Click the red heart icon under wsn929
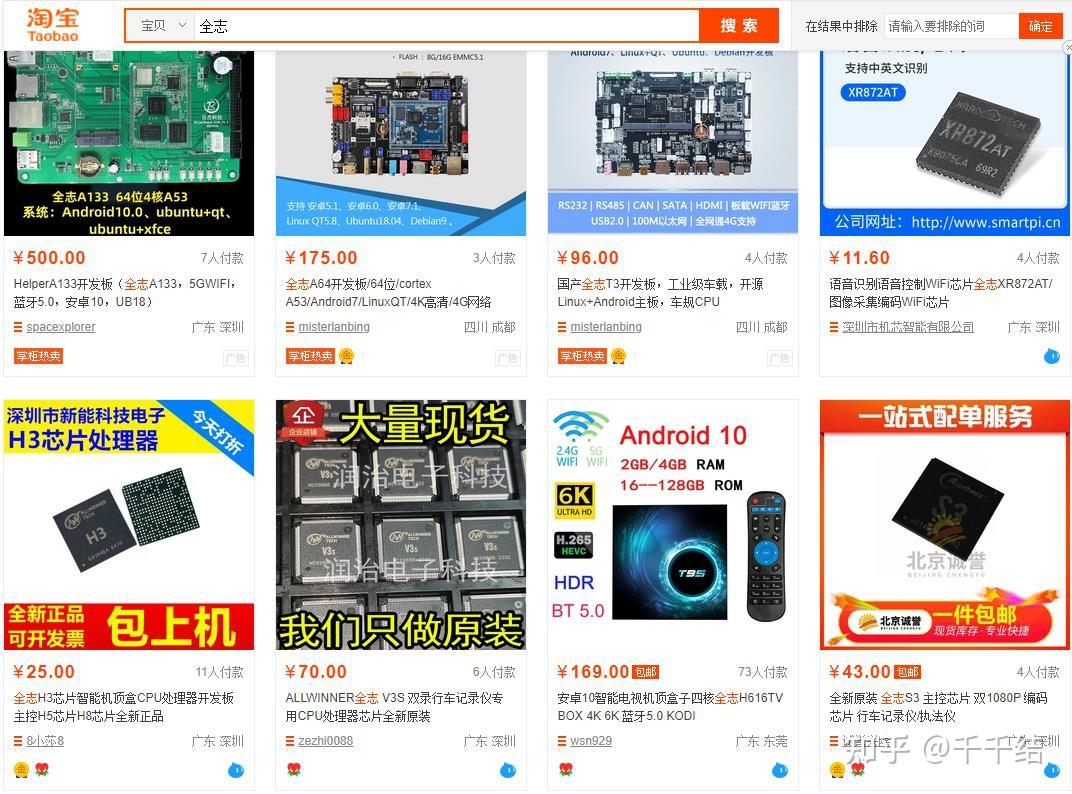 [x=566, y=770]
